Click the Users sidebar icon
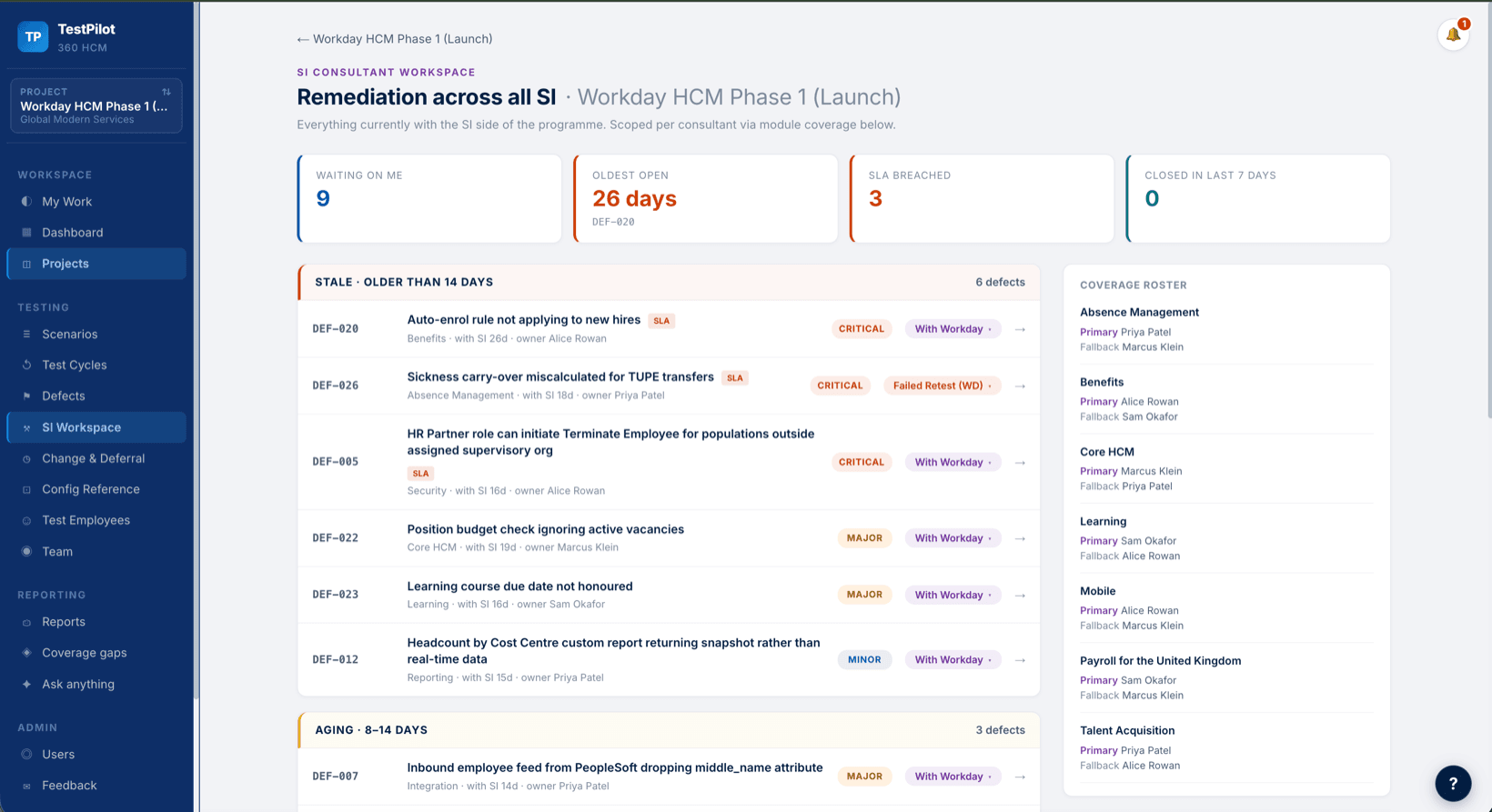 [x=26, y=755]
